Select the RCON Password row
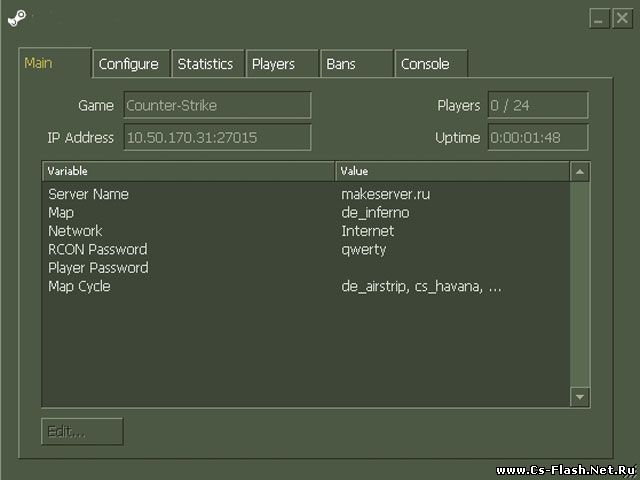 point(97,249)
